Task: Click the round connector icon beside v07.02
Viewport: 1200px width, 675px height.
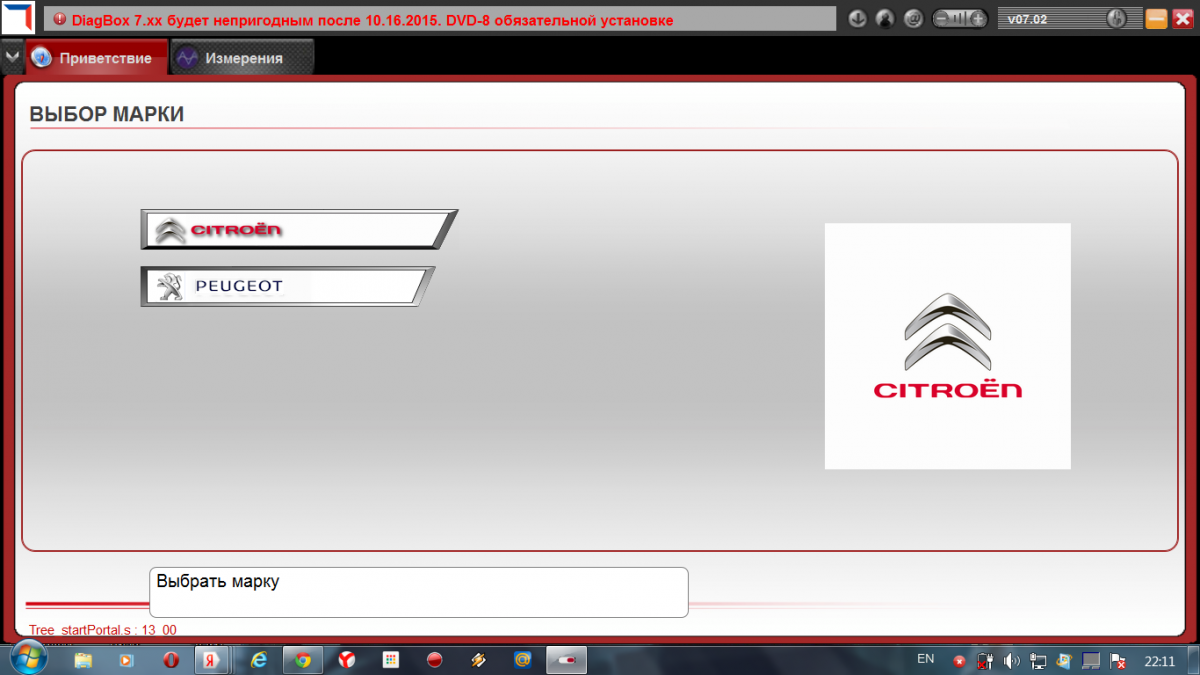Action: click(x=1117, y=18)
